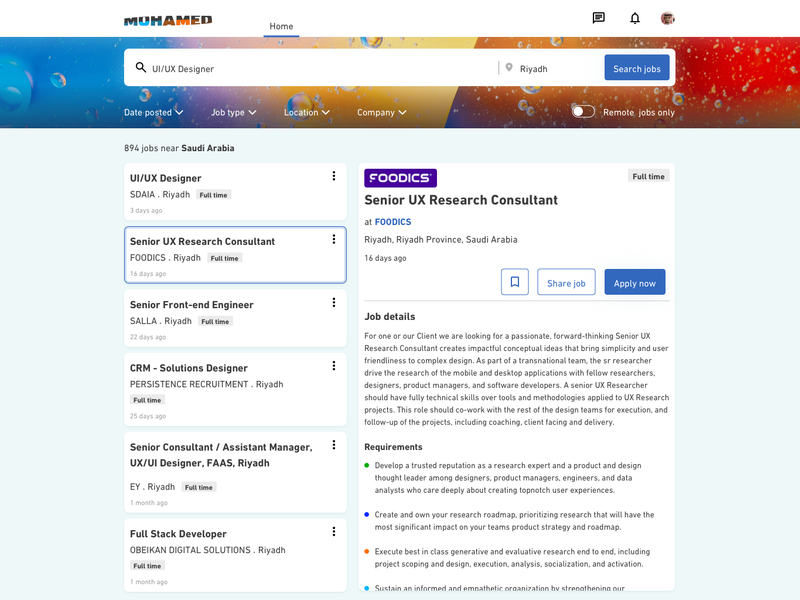This screenshot has width=800, height=600.
Task: Click the MUHAMED logo
Action: point(168,20)
